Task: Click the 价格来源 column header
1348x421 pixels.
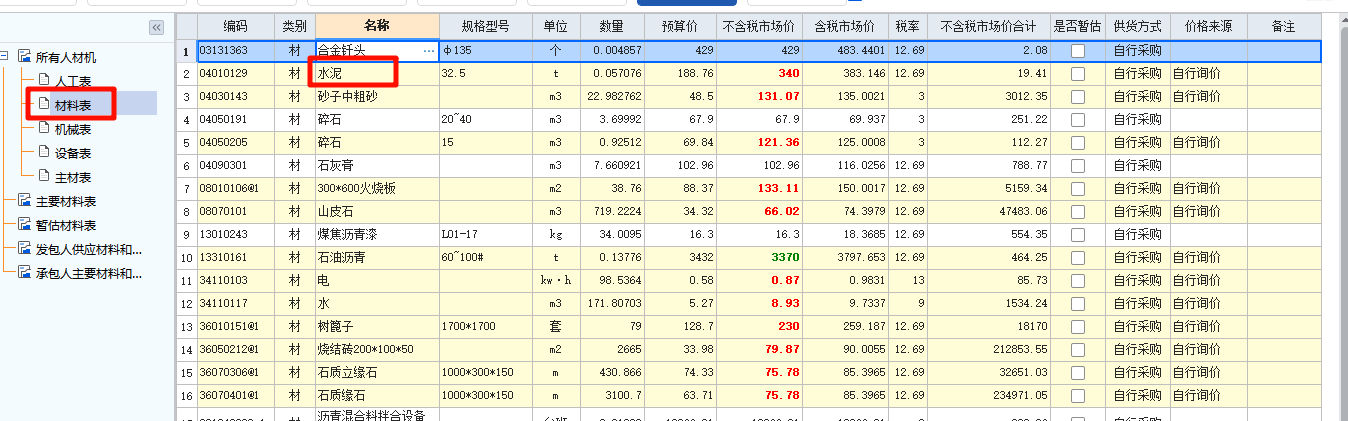Action: click(1208, 26)
